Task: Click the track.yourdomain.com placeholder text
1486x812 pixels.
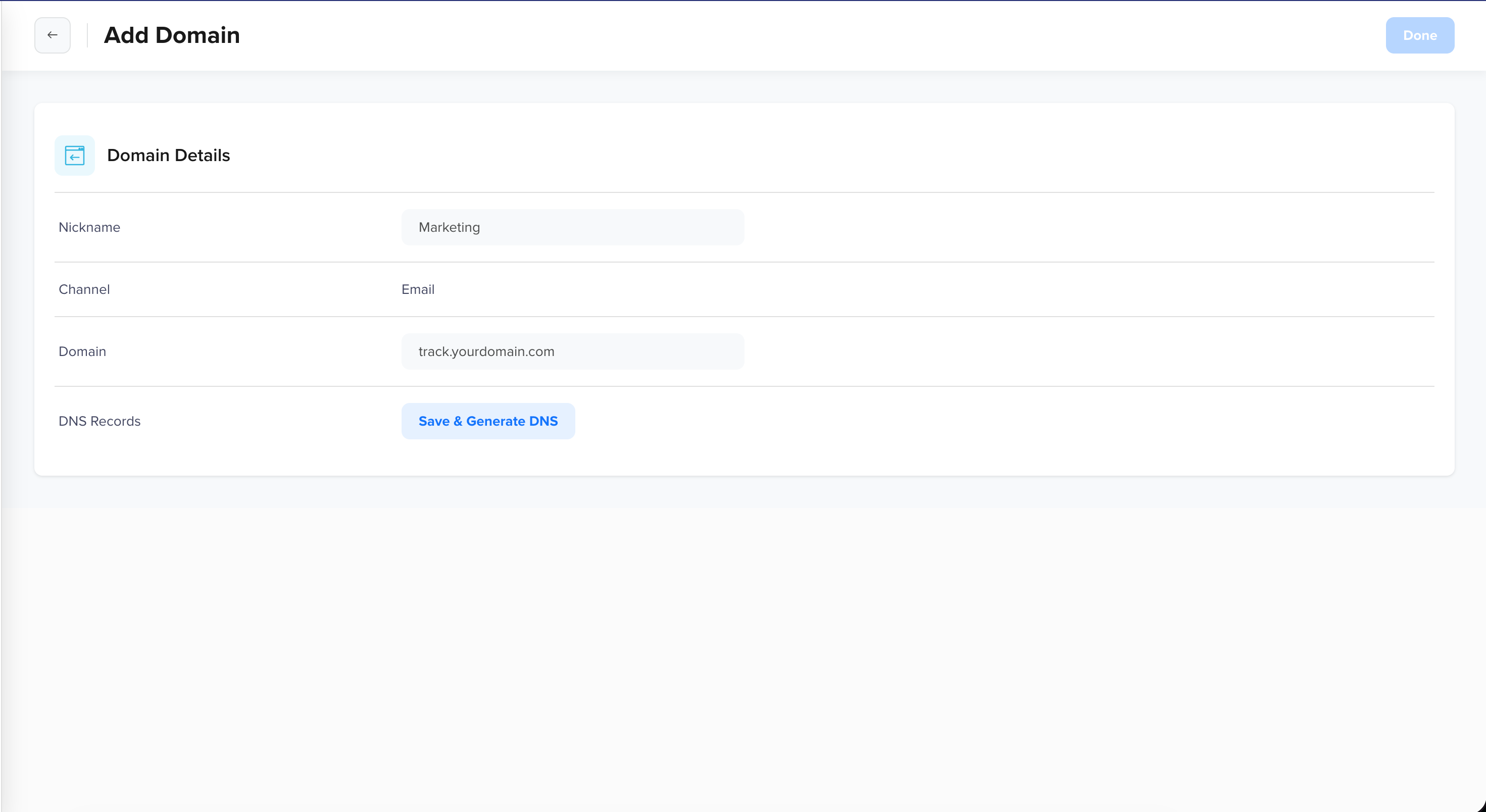Action: coord(486,351)
